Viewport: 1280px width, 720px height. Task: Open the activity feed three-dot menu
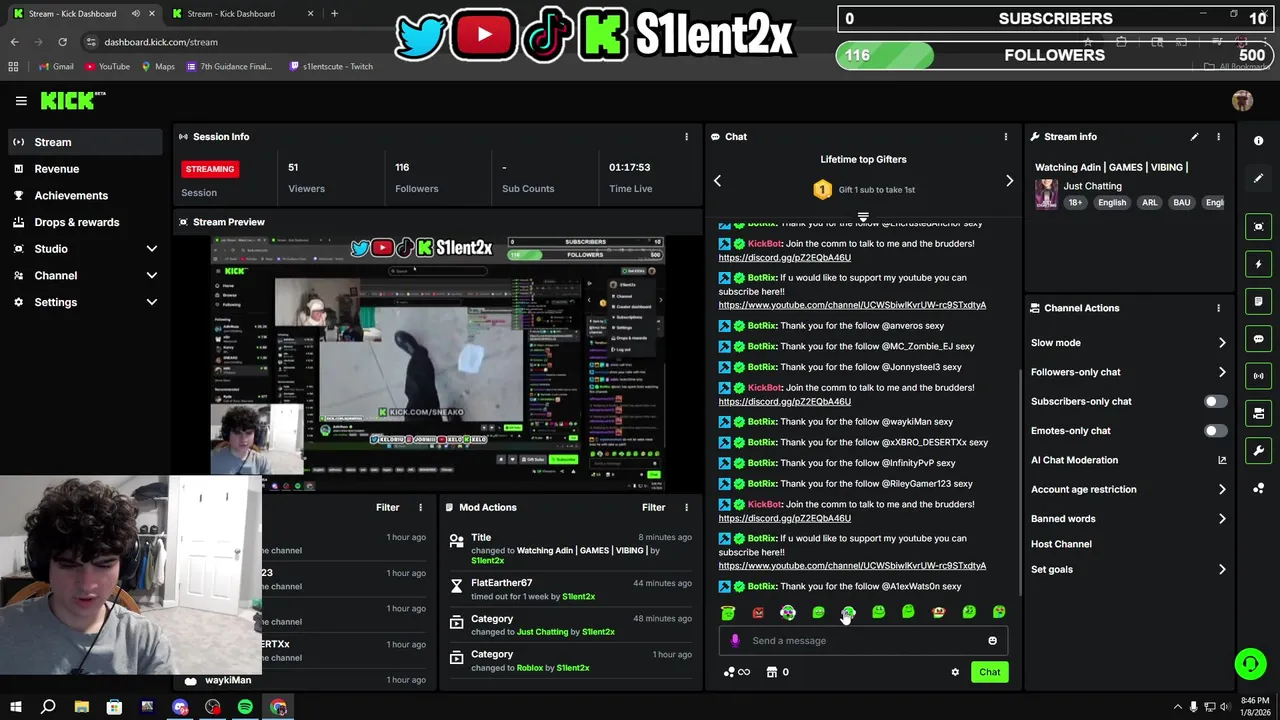click(x=420, y=508)
